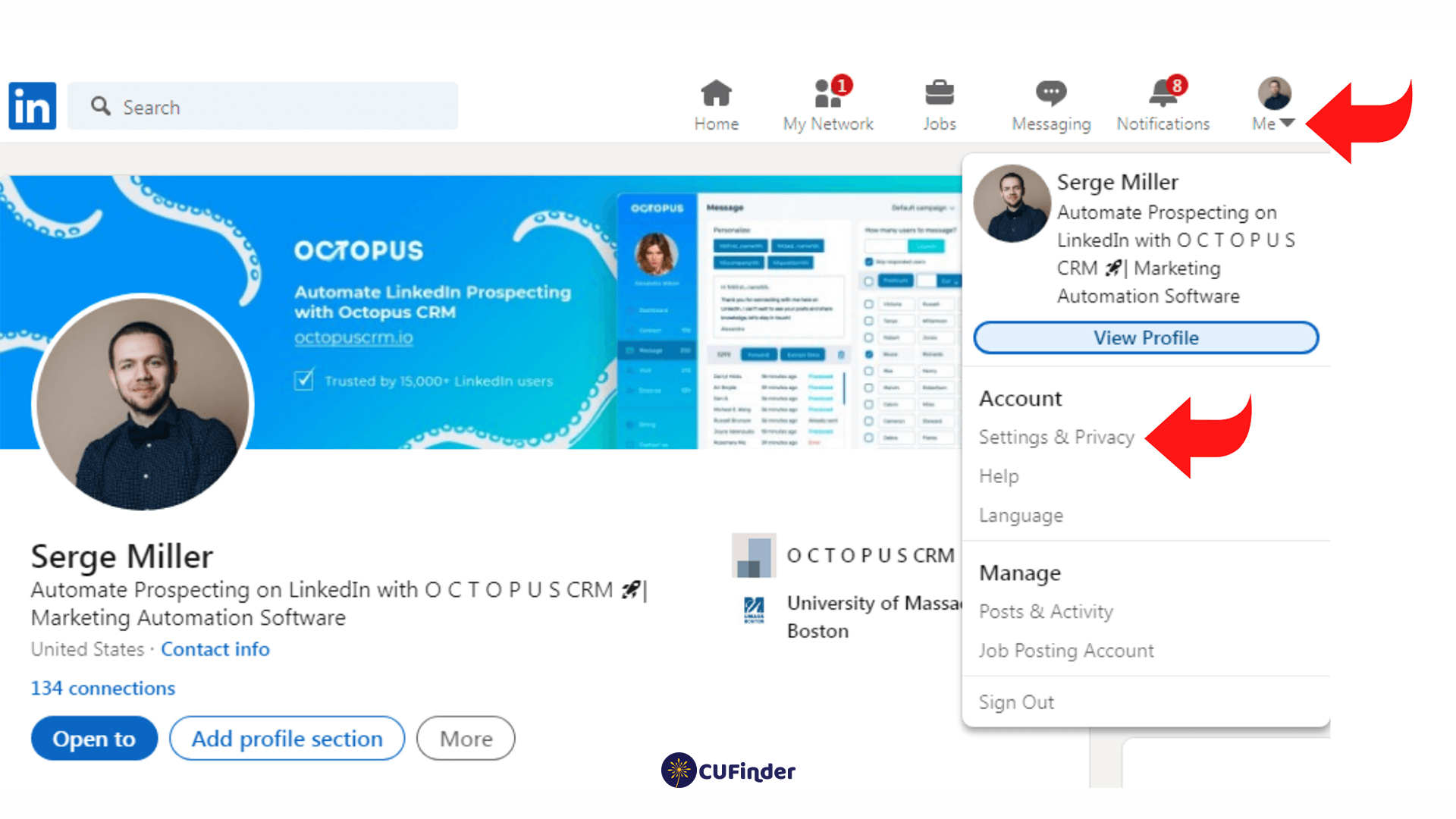Click the CUFinder logo watermark
This screenshot has height=819, width=1456.
click(727, 771)
